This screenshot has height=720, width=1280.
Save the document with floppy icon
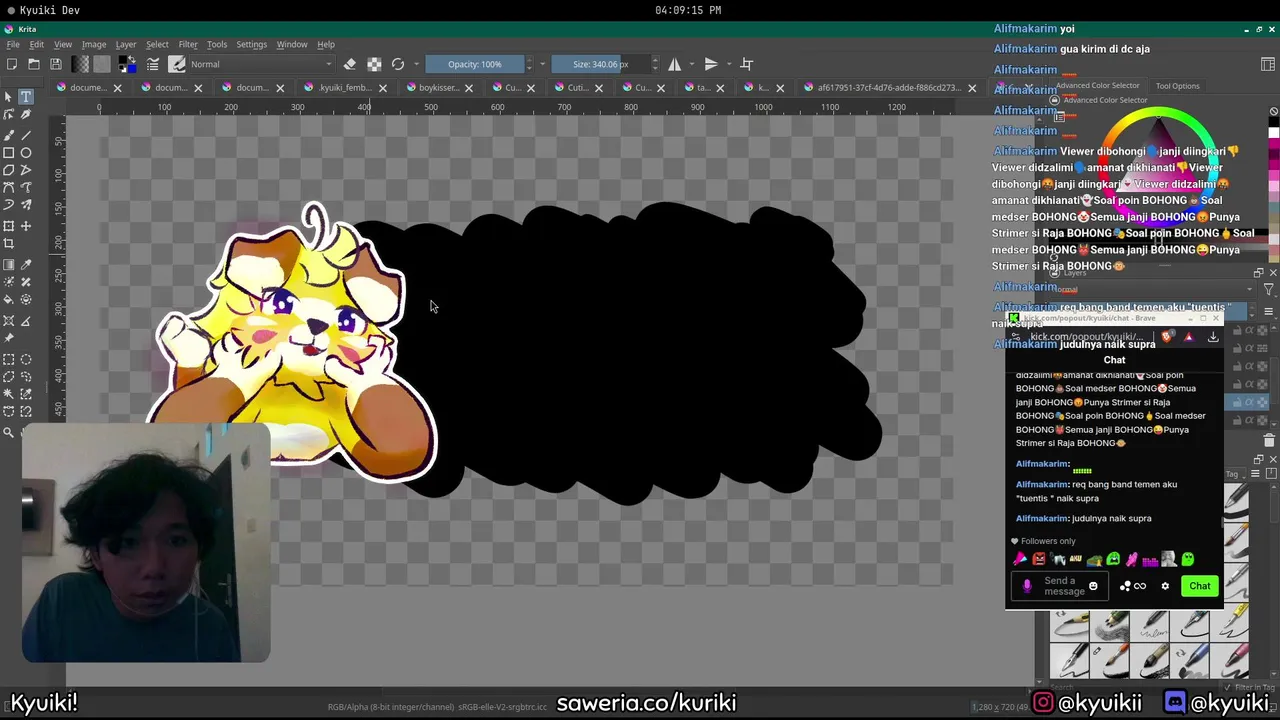pyautogui.click(x=55, y=64)
